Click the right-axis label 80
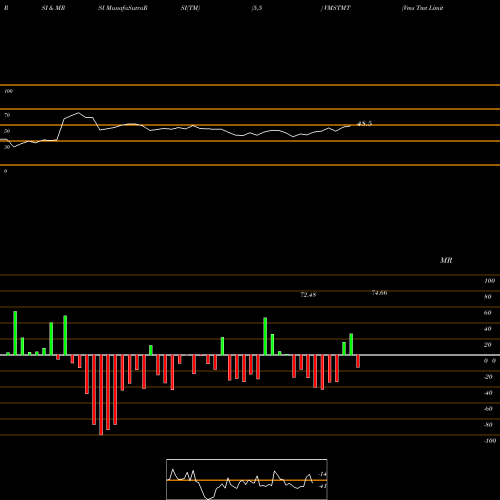This screenshot has width=500, height=500. tap(488, 297)
